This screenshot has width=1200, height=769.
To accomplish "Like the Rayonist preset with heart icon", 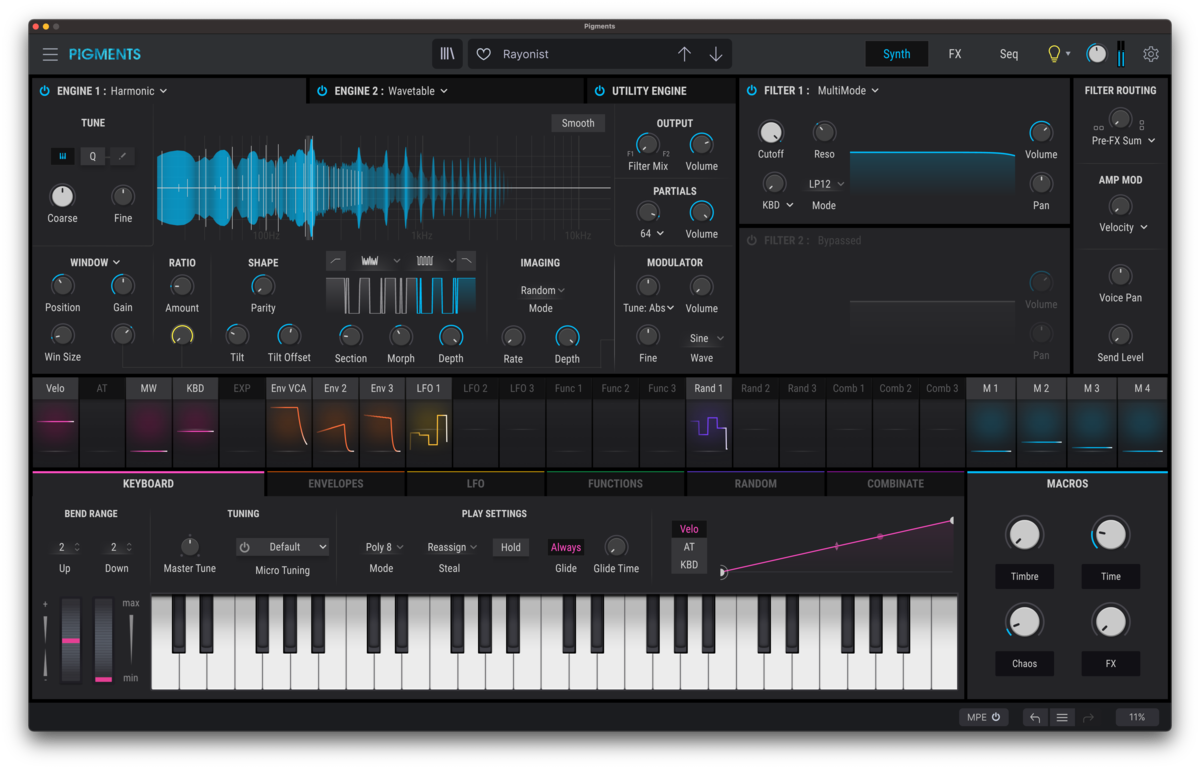I will click(484, 54).
